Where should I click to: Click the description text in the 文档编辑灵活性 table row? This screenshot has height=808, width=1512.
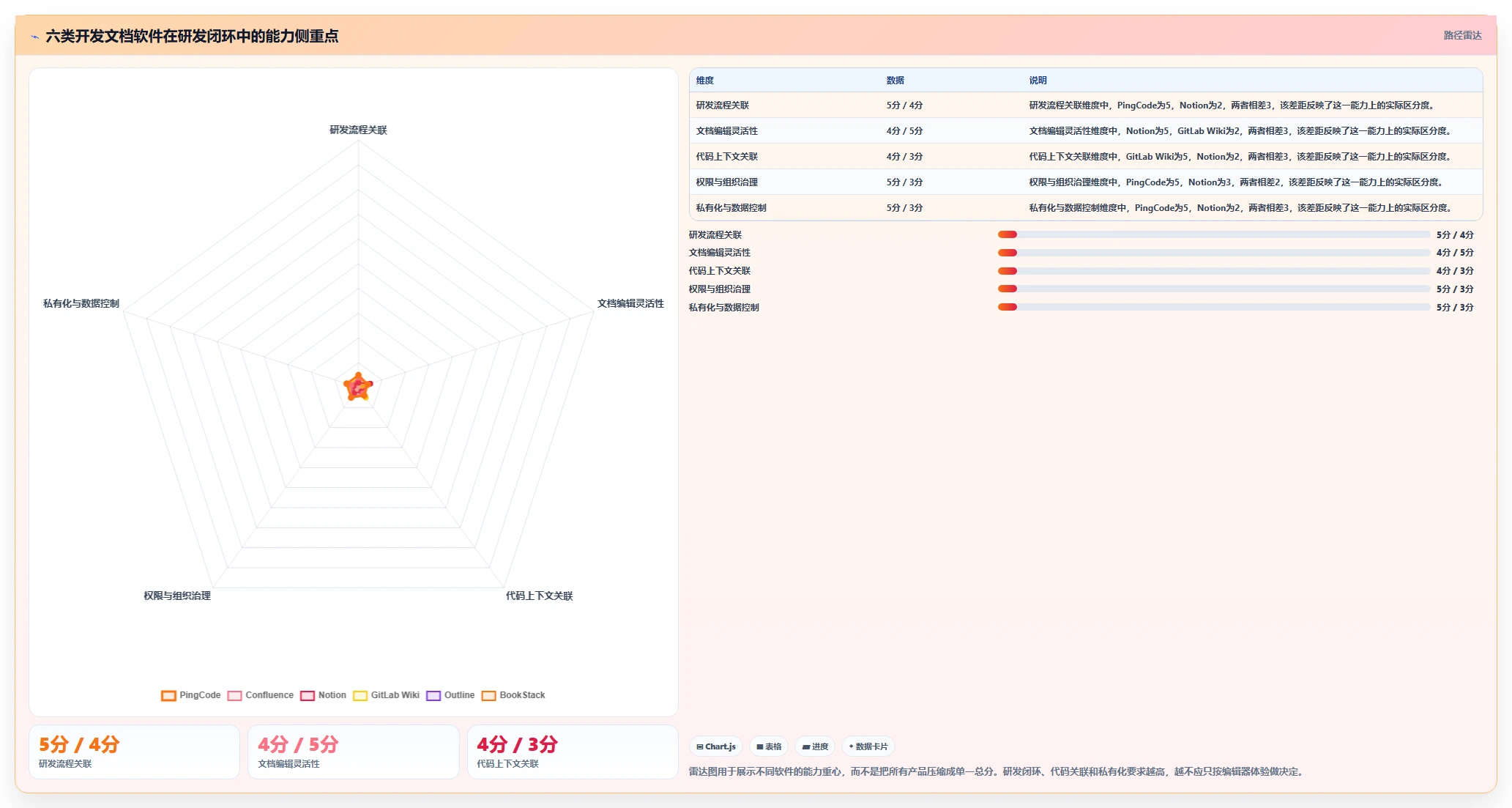[1241, 131]
